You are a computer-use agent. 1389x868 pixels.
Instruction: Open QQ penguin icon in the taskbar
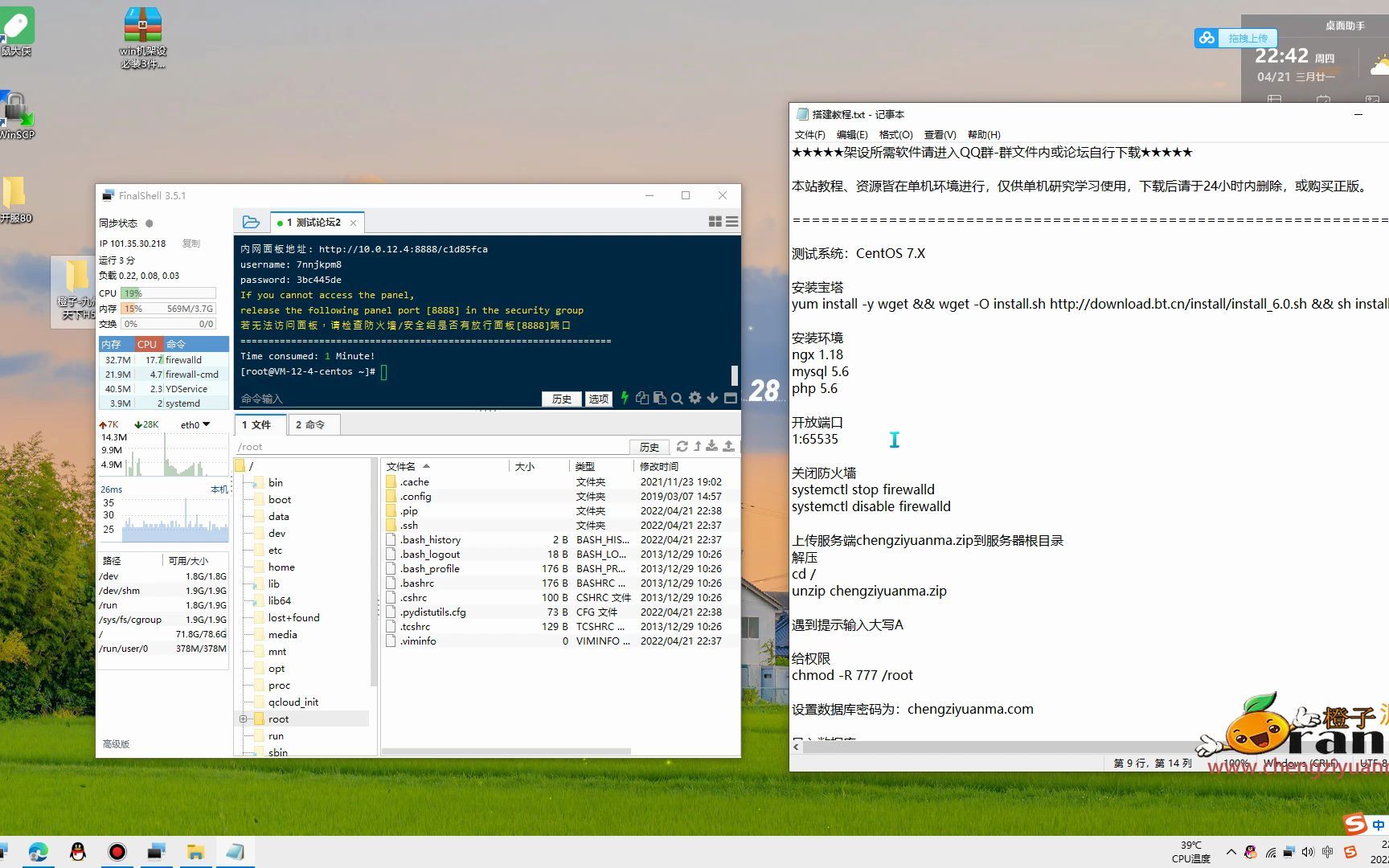pos(78,852)
